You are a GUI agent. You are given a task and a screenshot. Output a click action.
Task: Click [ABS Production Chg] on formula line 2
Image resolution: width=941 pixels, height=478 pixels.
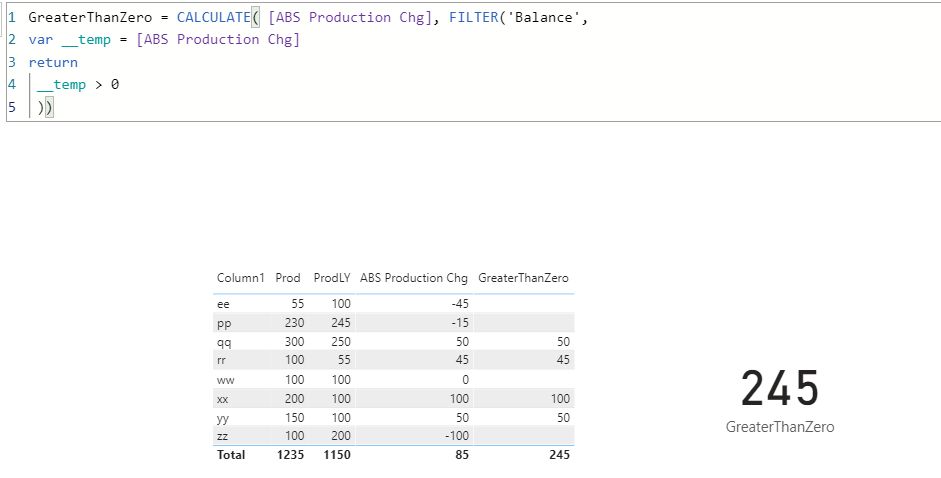tap(218, 40)
